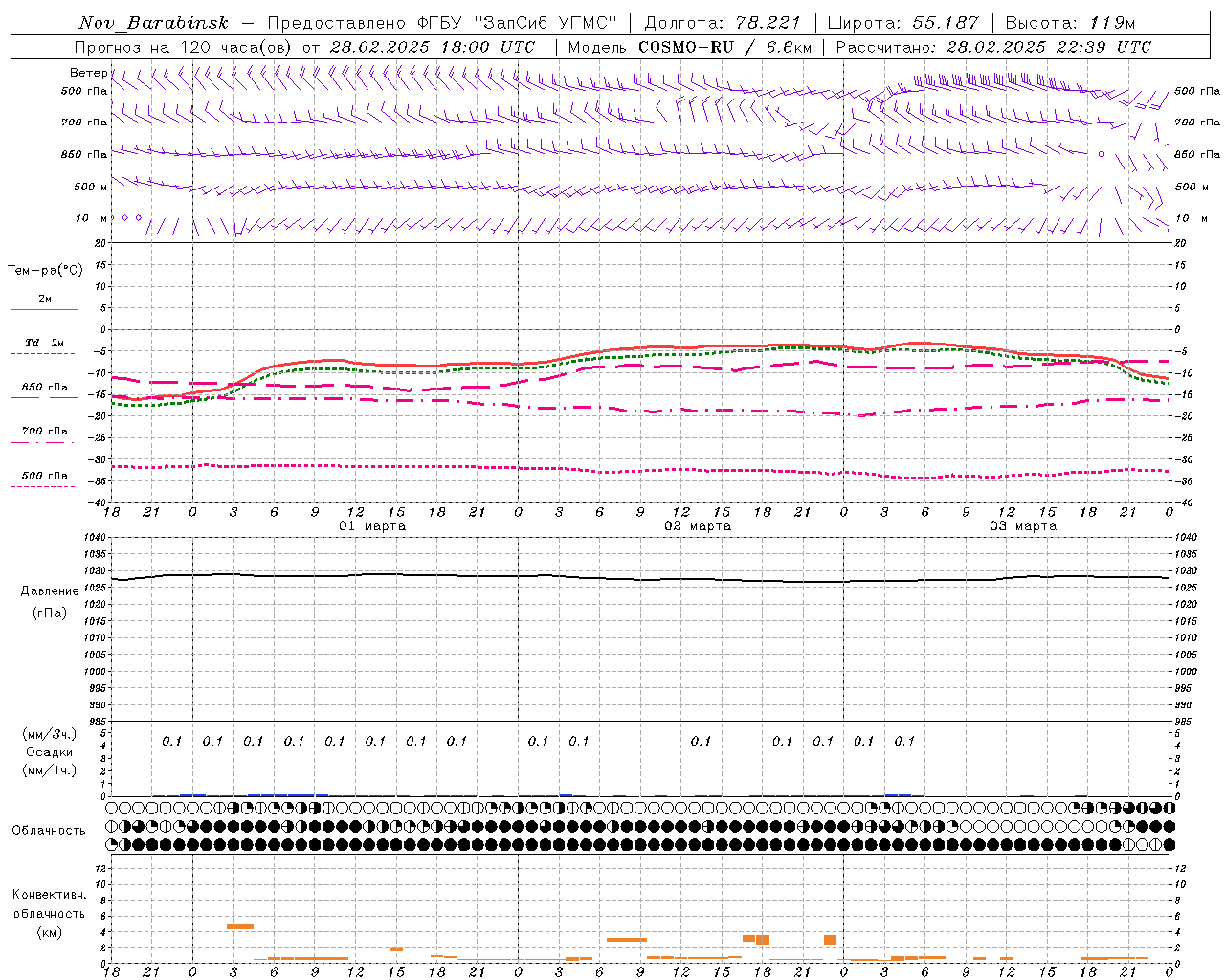
Task: Click the Прогноз на 120 часа(ов) text
Action: pos(184,47)
